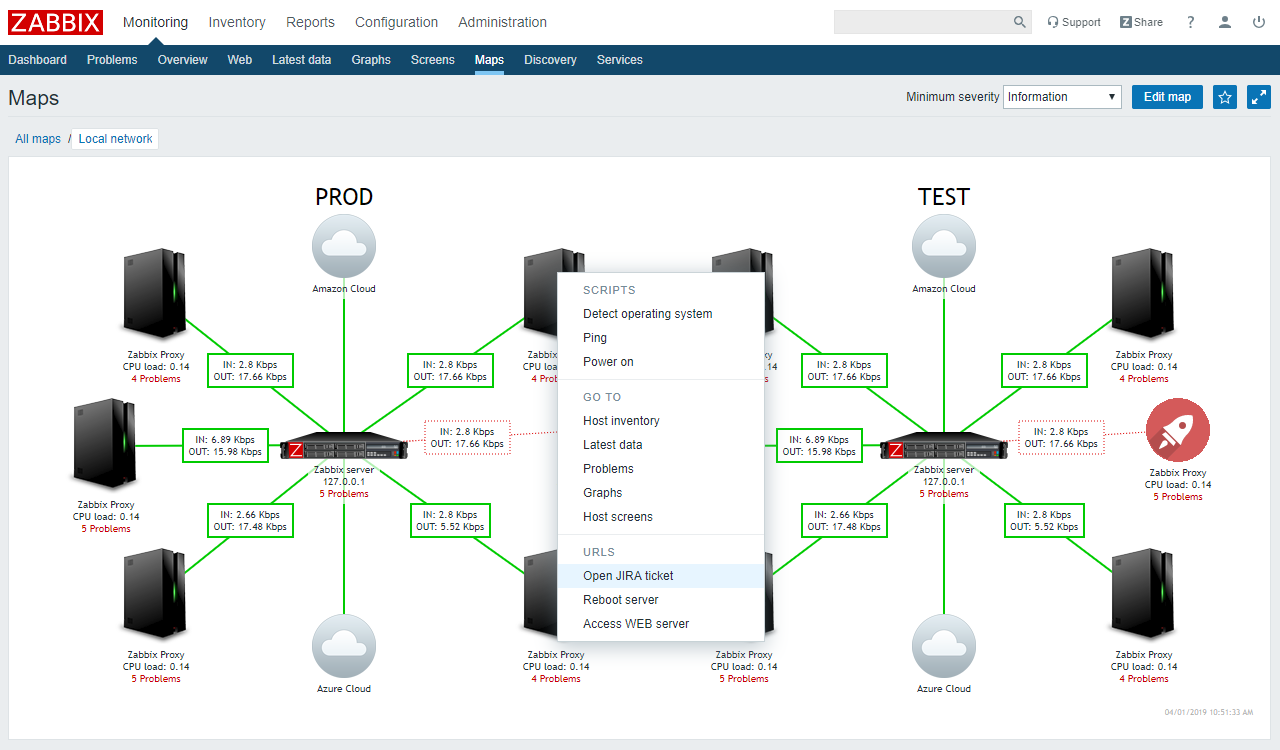Select TEST Azure Cloud icon
Viewport: 1280px width, 750px height.
click(x=944, y=646)
